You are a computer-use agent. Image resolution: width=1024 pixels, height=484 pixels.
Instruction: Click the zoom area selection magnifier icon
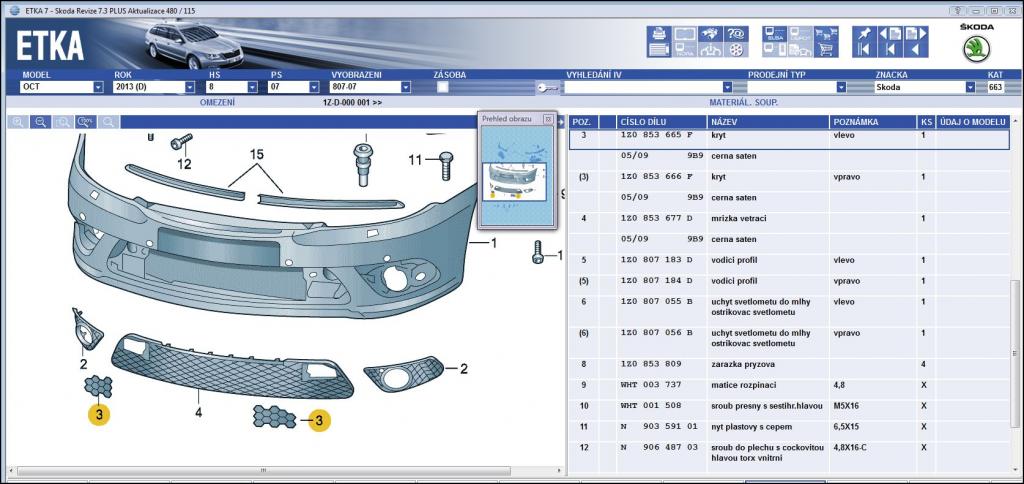tap(63, 121)
